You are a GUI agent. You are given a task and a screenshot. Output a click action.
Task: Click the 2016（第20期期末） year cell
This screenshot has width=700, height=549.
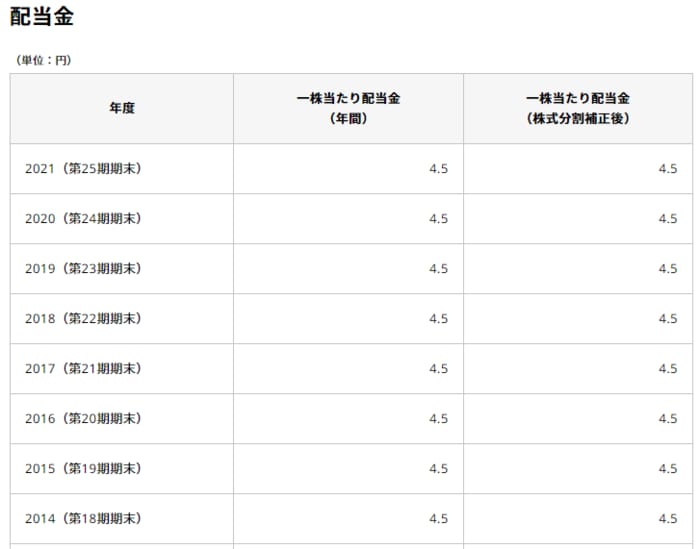(x=83, y=419)
